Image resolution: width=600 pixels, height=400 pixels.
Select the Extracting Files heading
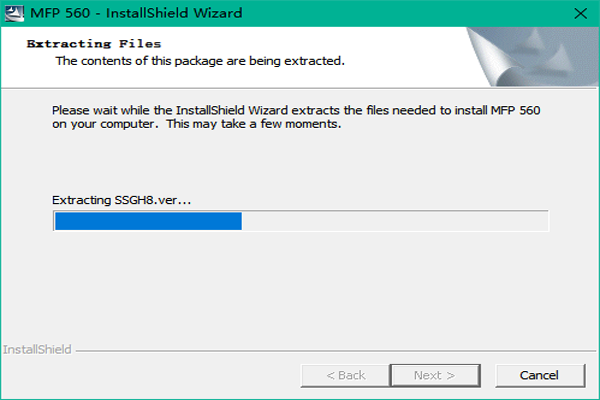94,44
